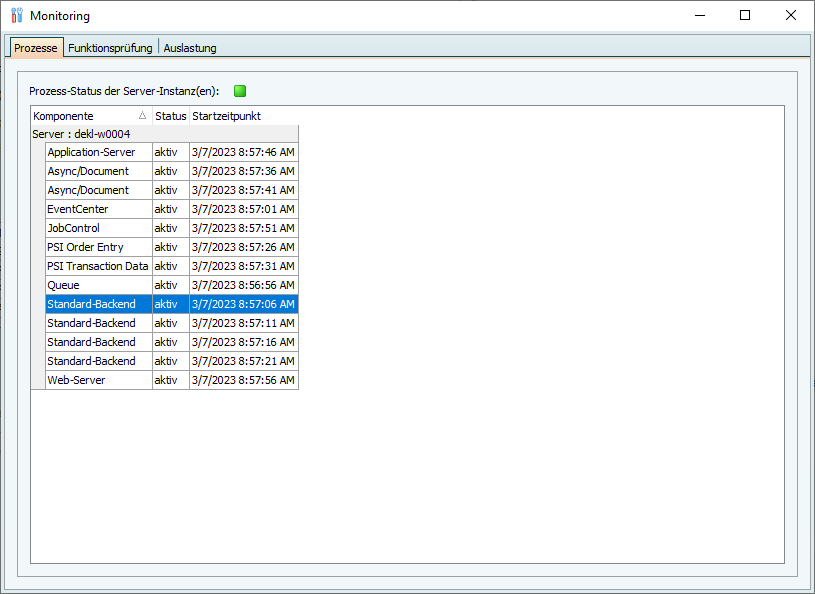
Task: Minimize the Monitoring window
Action: (x=699, y=16)
